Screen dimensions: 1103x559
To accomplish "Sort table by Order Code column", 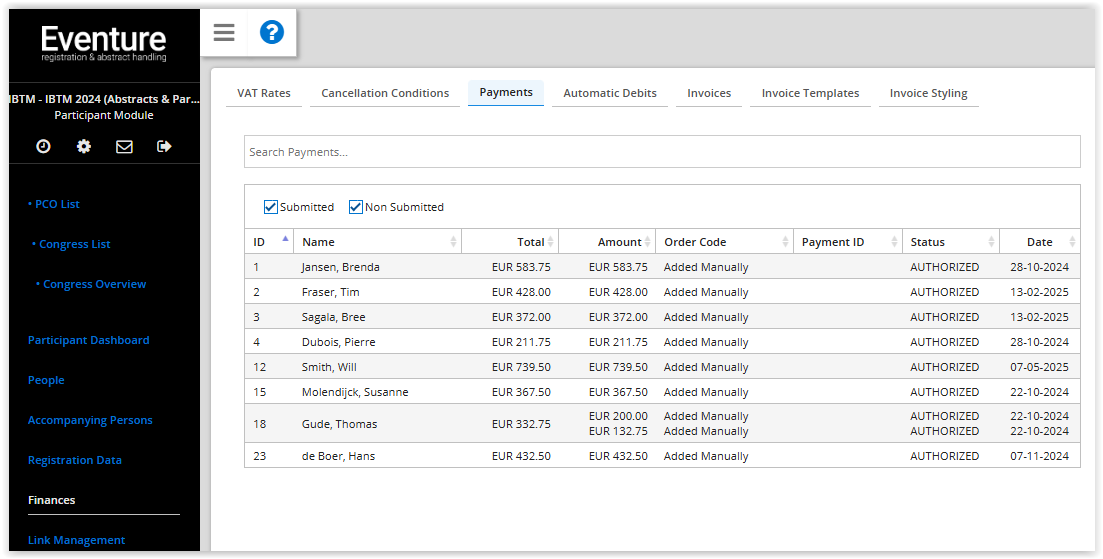I will click(725, 242).
